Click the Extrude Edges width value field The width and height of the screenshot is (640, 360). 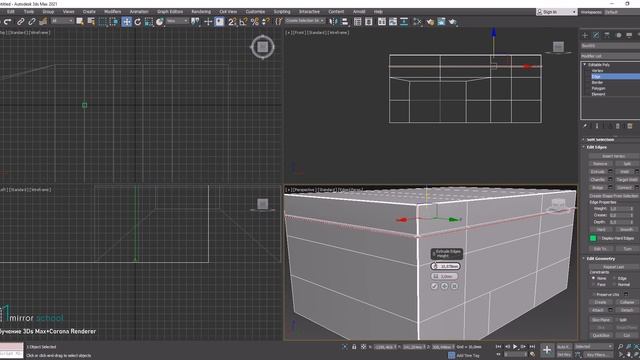tap(444, 276)
